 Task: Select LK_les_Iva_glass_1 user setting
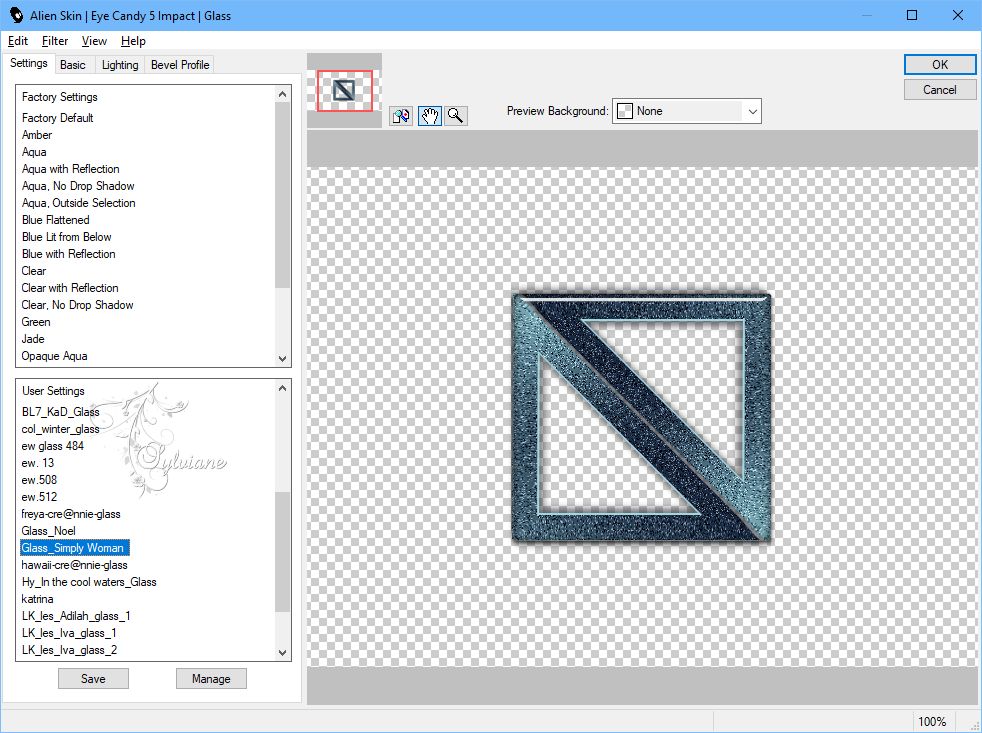[x=69, y=633]
